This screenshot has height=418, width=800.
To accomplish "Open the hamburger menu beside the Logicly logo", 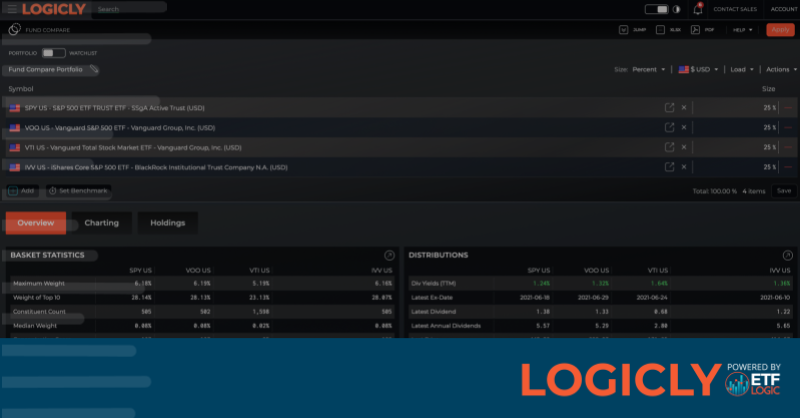I will pos(11,9).
